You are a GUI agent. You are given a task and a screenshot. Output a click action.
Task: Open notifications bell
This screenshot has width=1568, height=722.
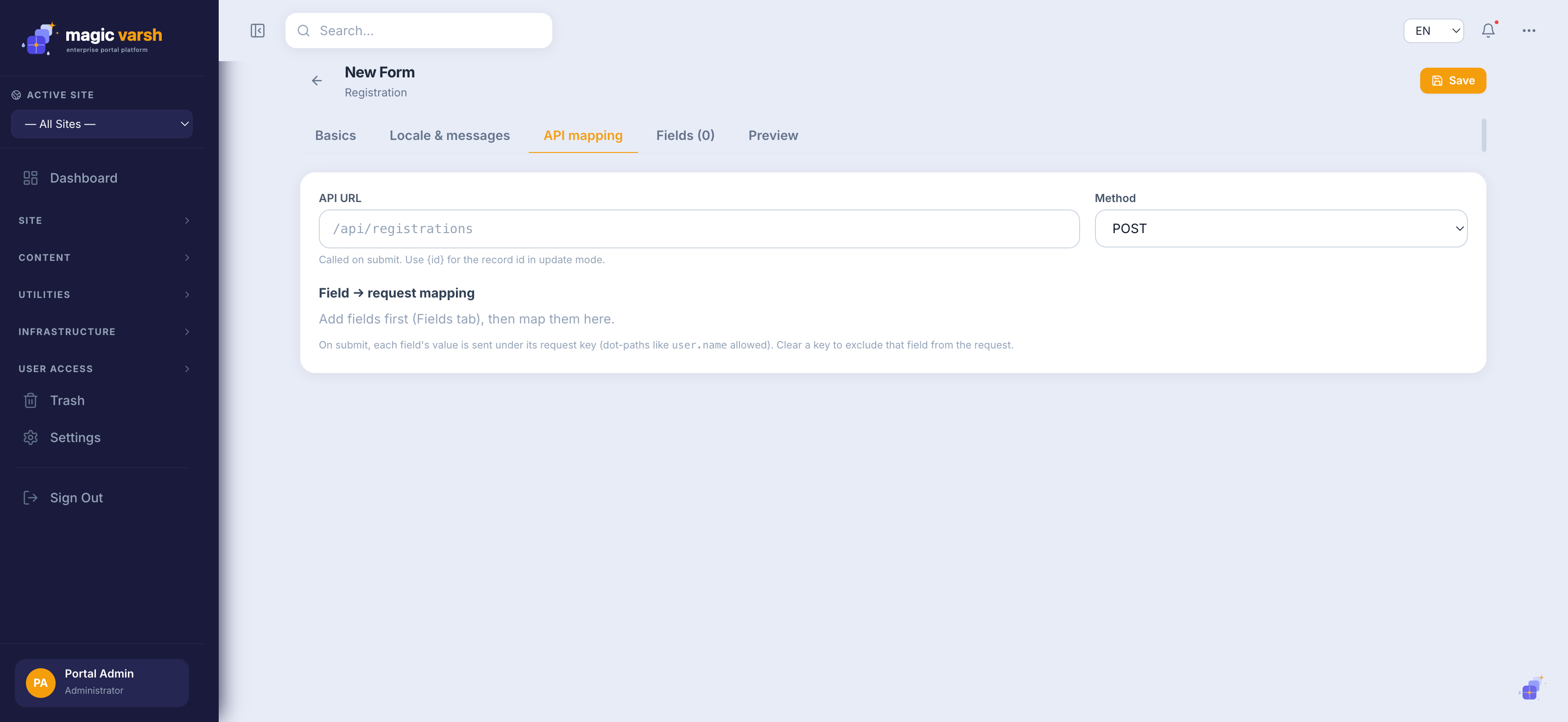pos(1488,31)
